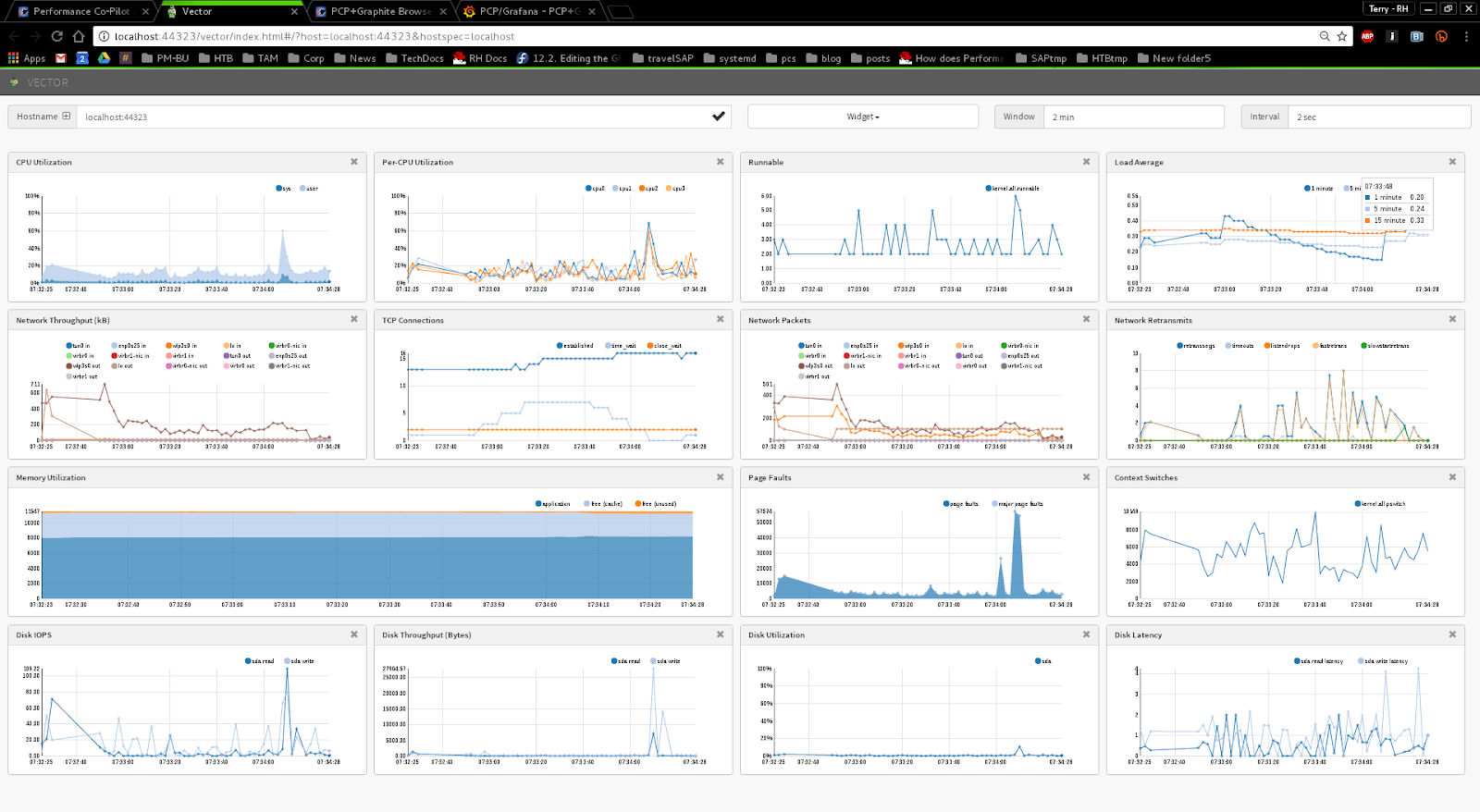The image size is (1480, 812).
Task: Hide the established series in TCP Connections
Action: (x=575, y=346)
